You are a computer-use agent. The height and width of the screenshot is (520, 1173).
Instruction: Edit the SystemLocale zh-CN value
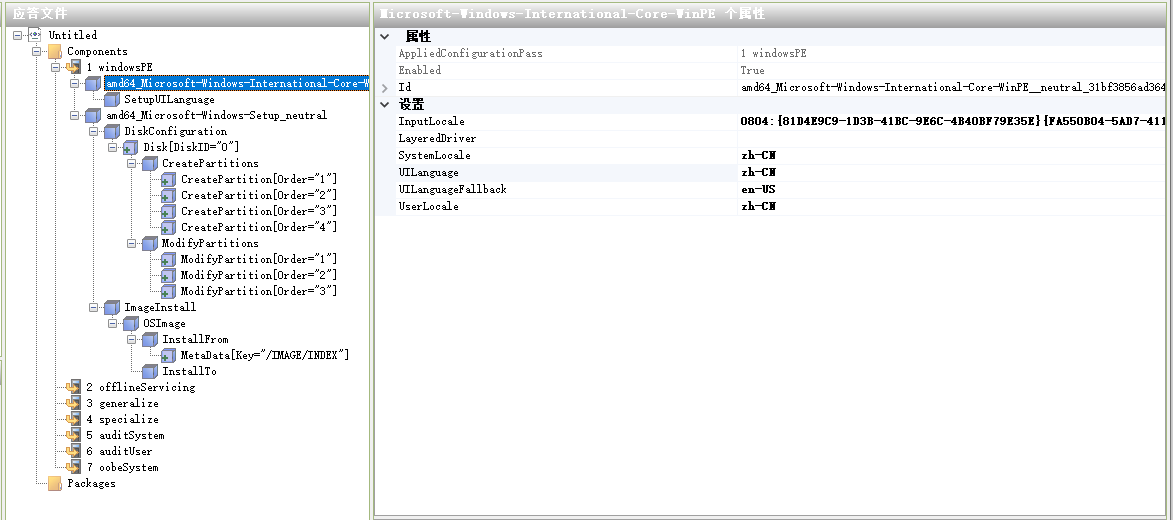(x=951, y=156)
